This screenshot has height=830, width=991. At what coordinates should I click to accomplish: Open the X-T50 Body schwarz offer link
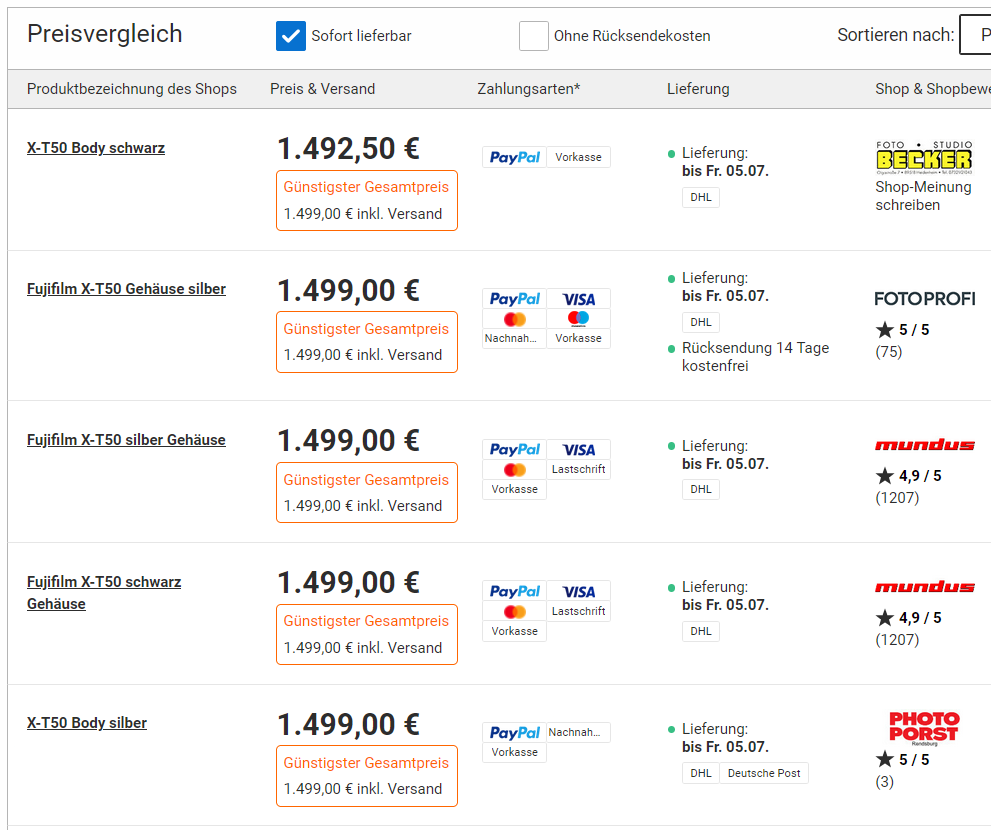96,148
